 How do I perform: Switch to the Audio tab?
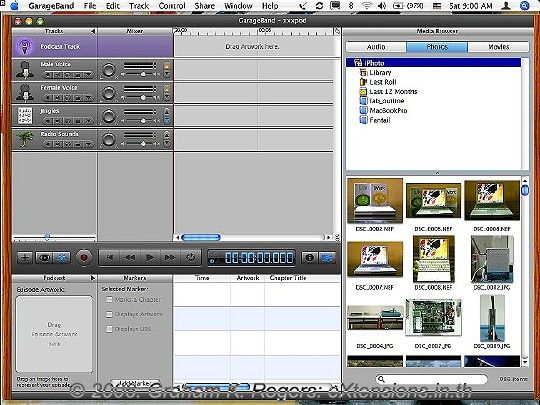(376, 47)
